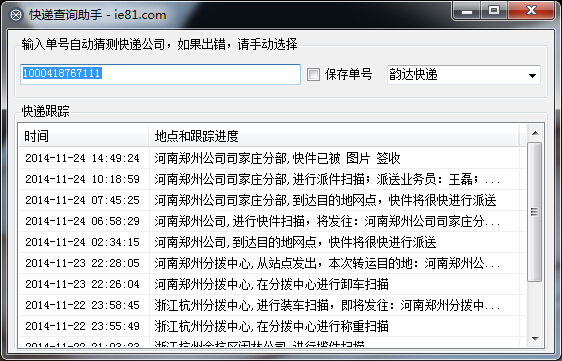This screenshot has height=361, width=562.
Task: Click the scrollbar up arrow
Action: (x=535, y=133)
